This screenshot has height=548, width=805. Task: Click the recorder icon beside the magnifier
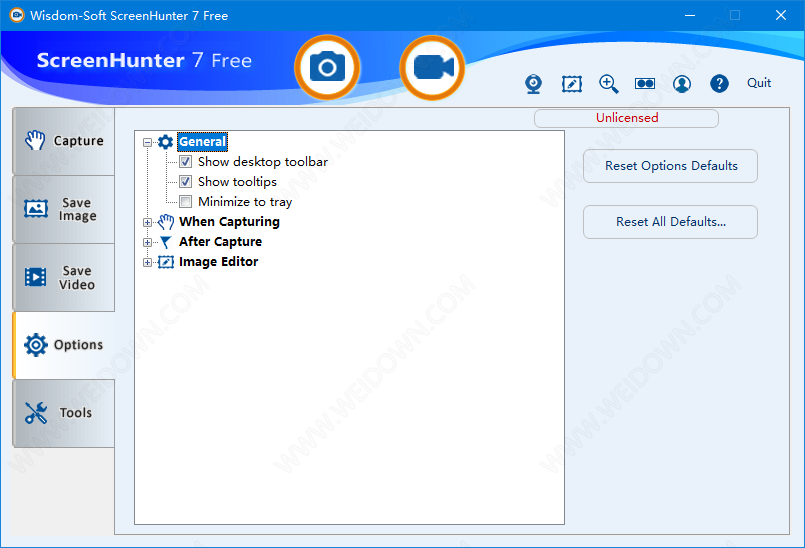click(x=645, y=84)
